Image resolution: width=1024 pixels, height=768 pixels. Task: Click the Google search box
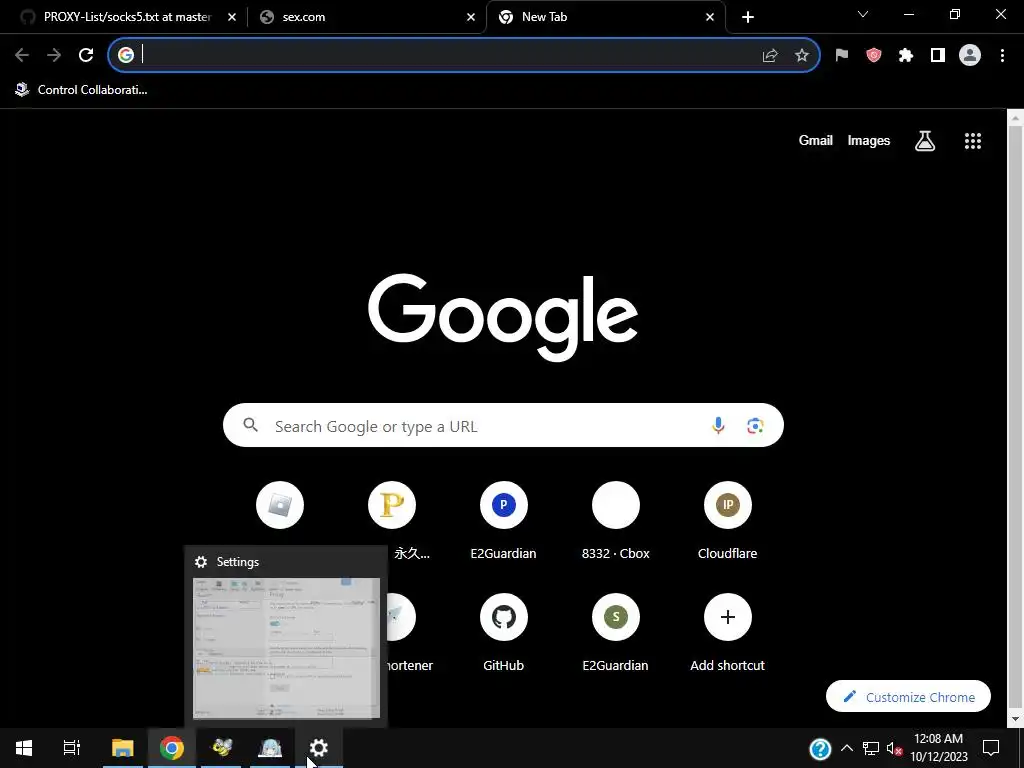point(503,425)
